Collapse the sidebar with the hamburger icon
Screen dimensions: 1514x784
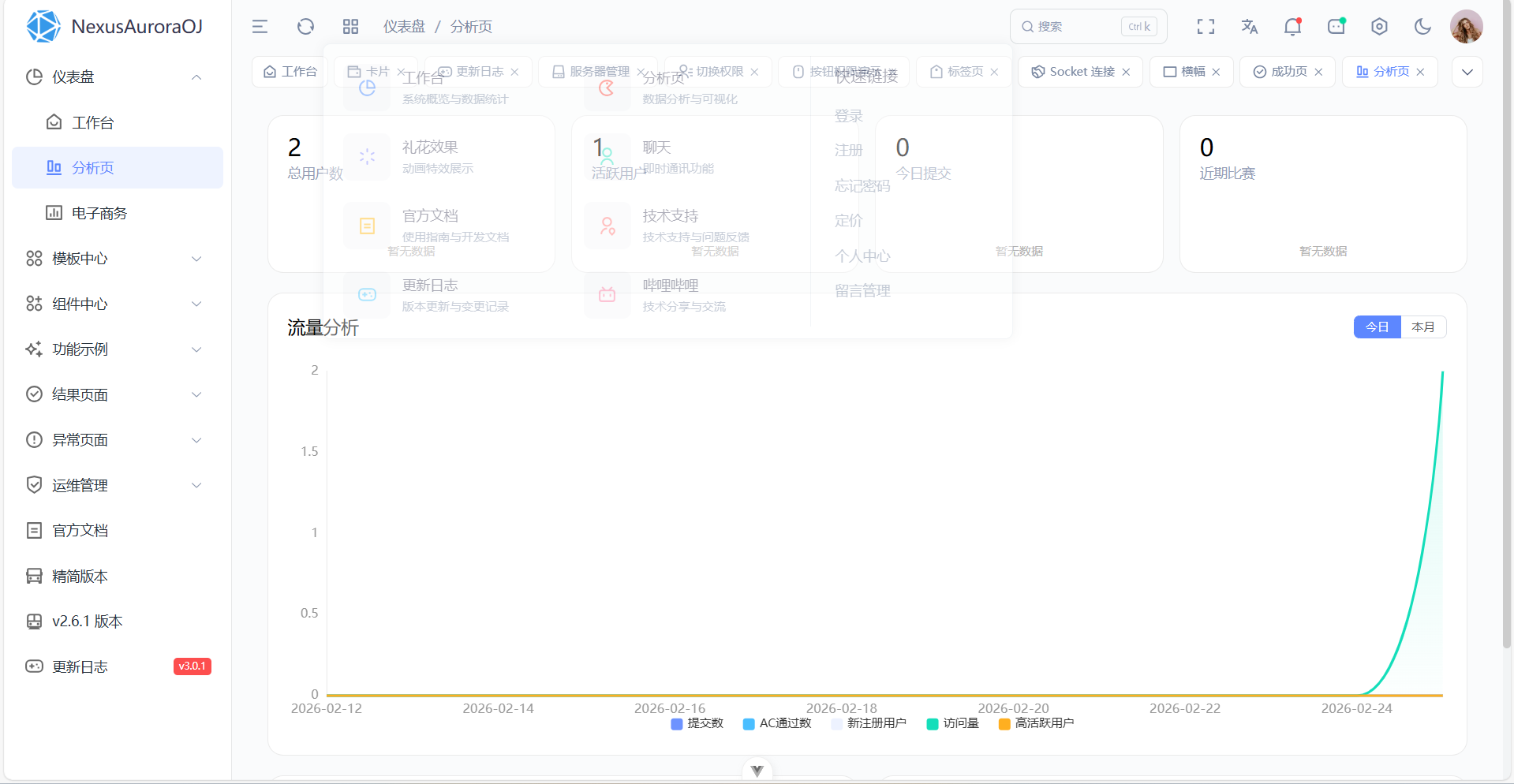click(x=260, y=26)
